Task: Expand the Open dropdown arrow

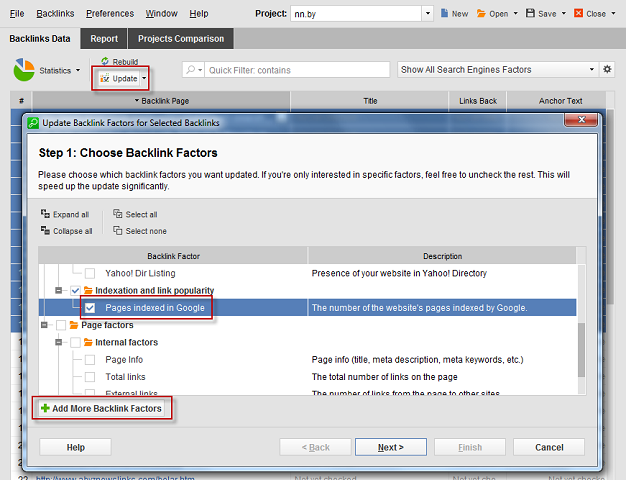Action: tap(515, 14)
